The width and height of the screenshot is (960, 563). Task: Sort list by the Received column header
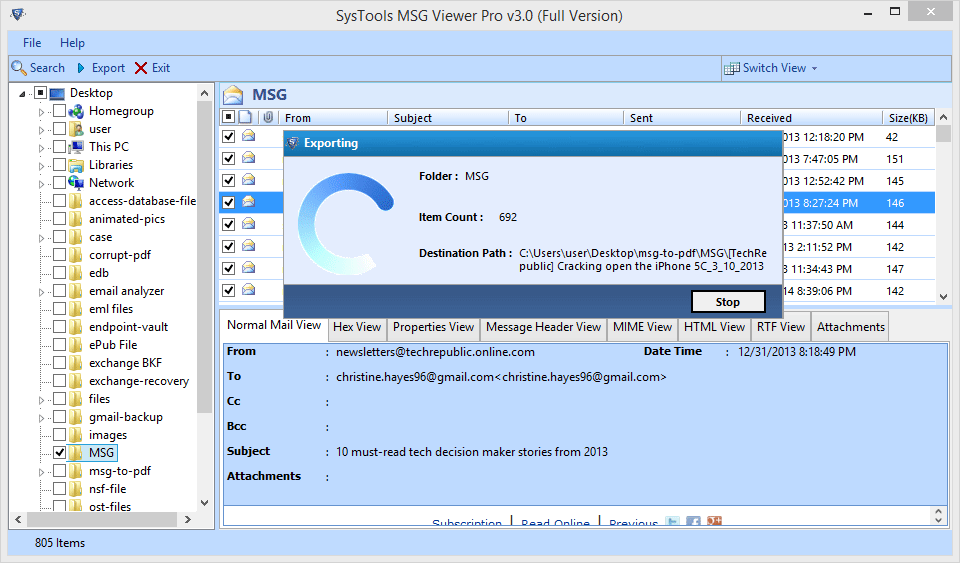810,117
